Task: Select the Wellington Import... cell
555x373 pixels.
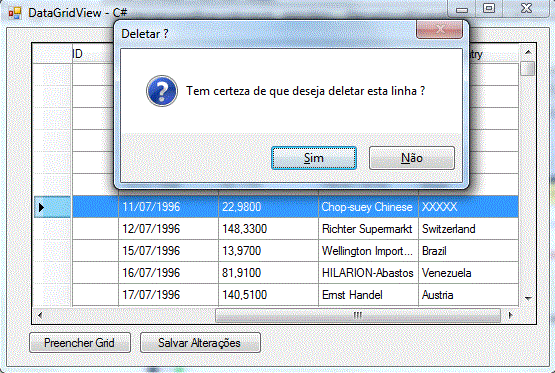Action: 368,251
